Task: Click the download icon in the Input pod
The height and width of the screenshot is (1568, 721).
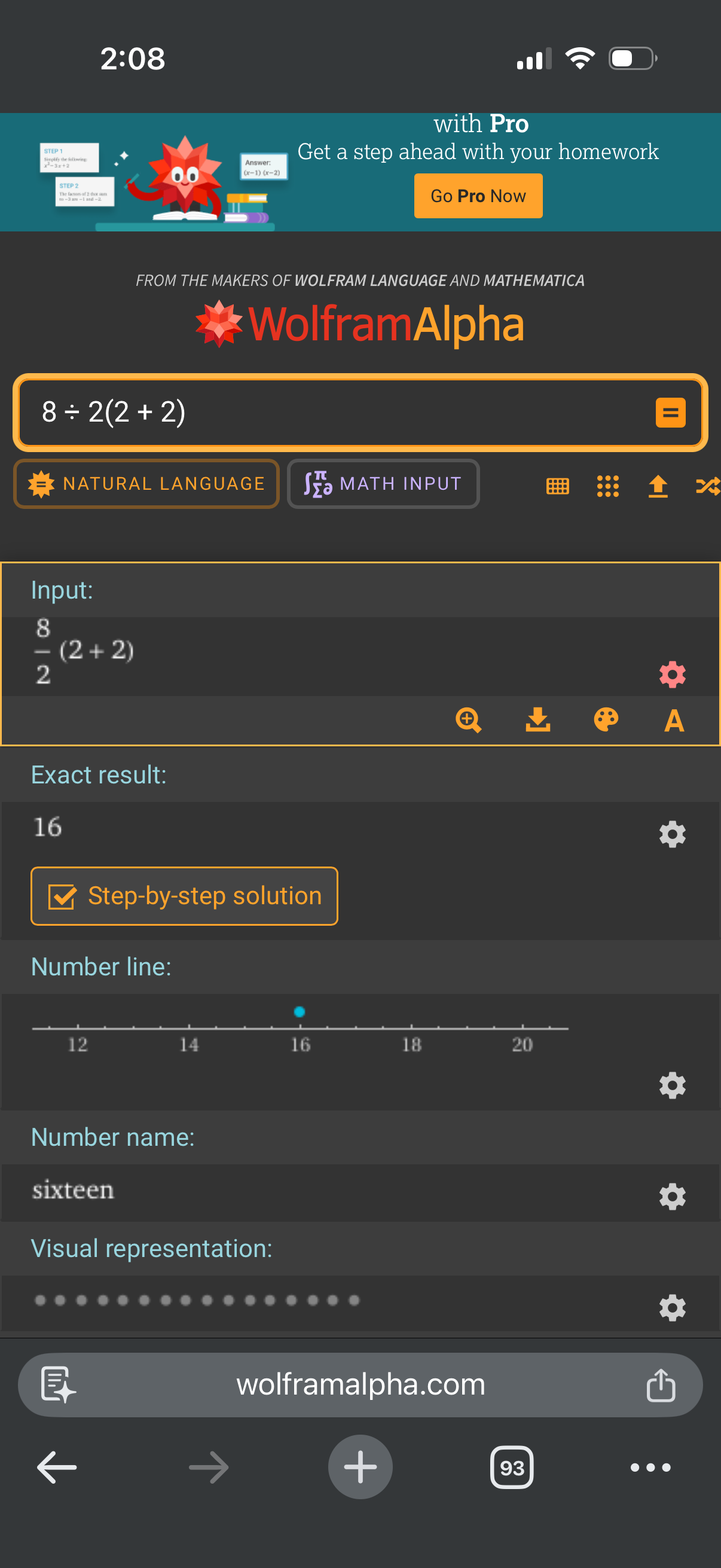Action: (x=537, y=719)
